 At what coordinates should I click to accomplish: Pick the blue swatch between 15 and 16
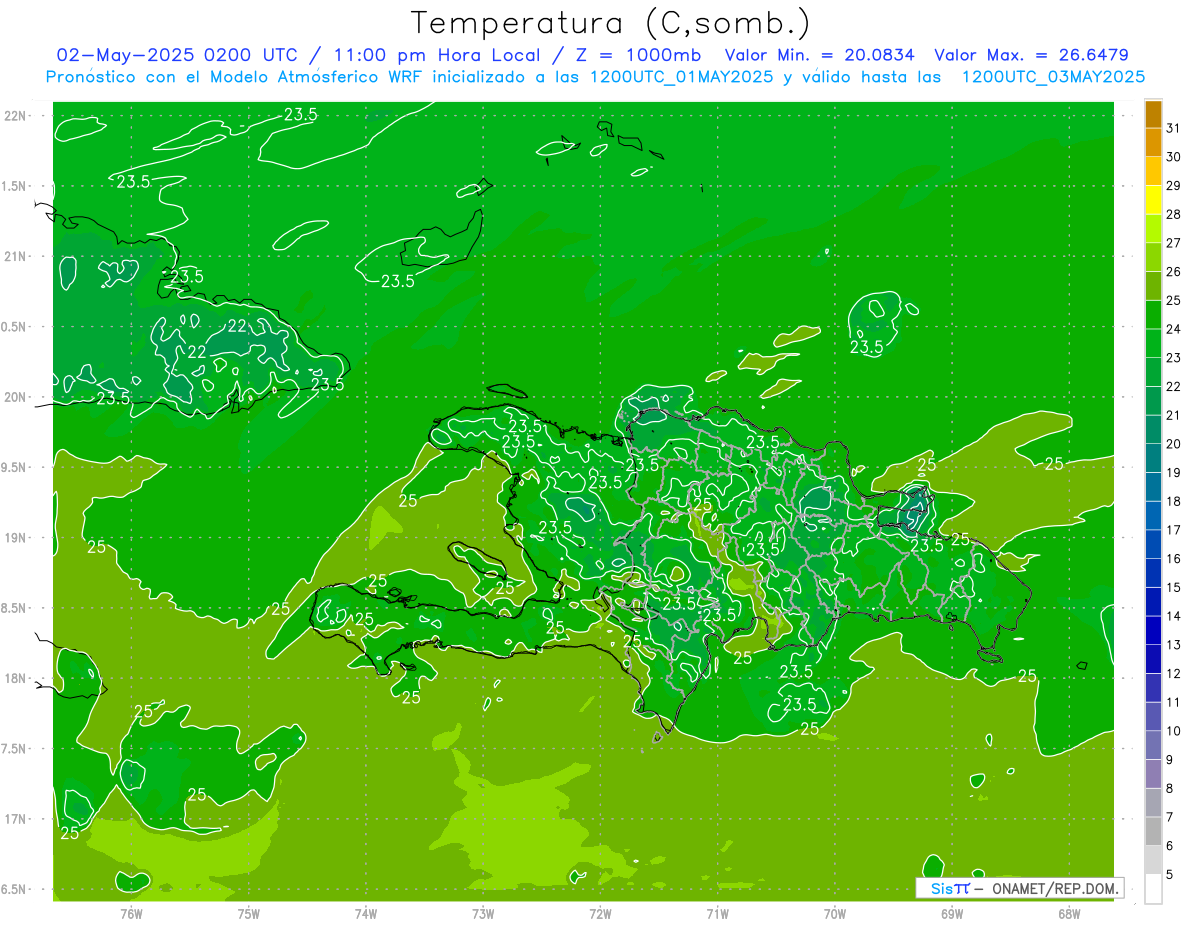coord(1153,573)
